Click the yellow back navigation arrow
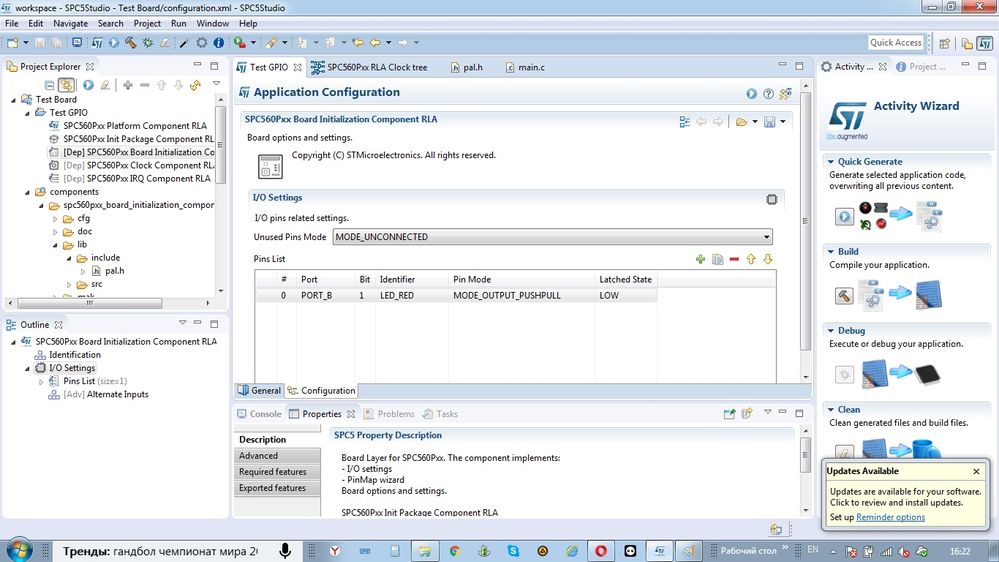 point(375,43)
